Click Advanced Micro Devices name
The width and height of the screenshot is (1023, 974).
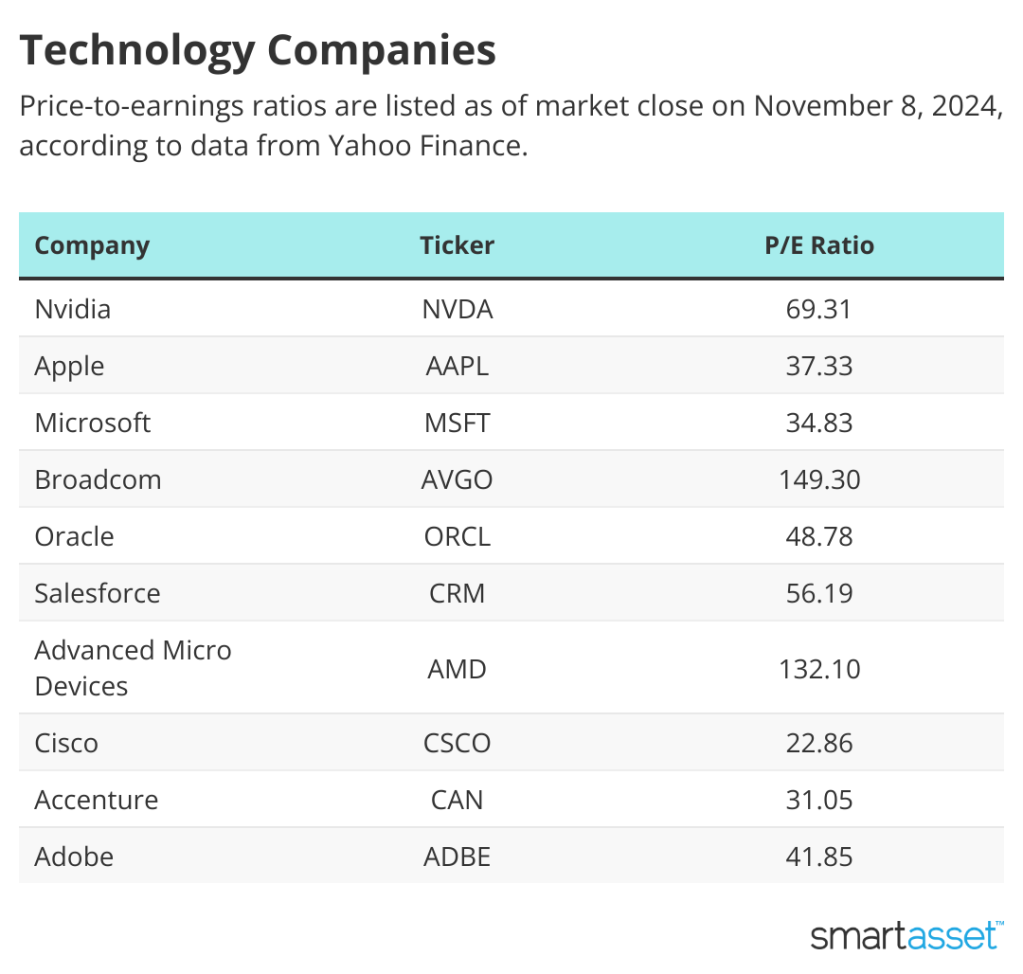point(133,668)
